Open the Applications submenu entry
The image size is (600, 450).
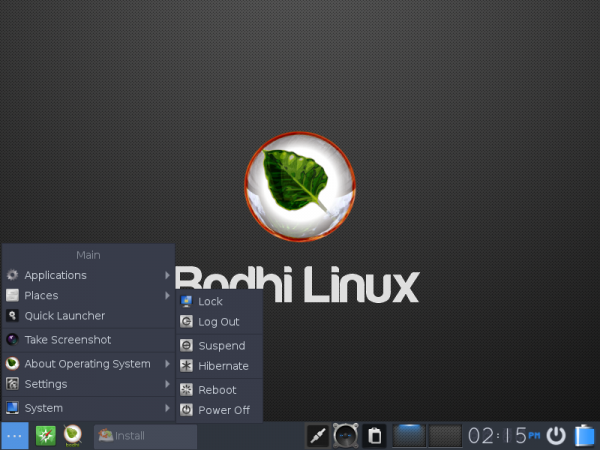(x=88, y=275)
